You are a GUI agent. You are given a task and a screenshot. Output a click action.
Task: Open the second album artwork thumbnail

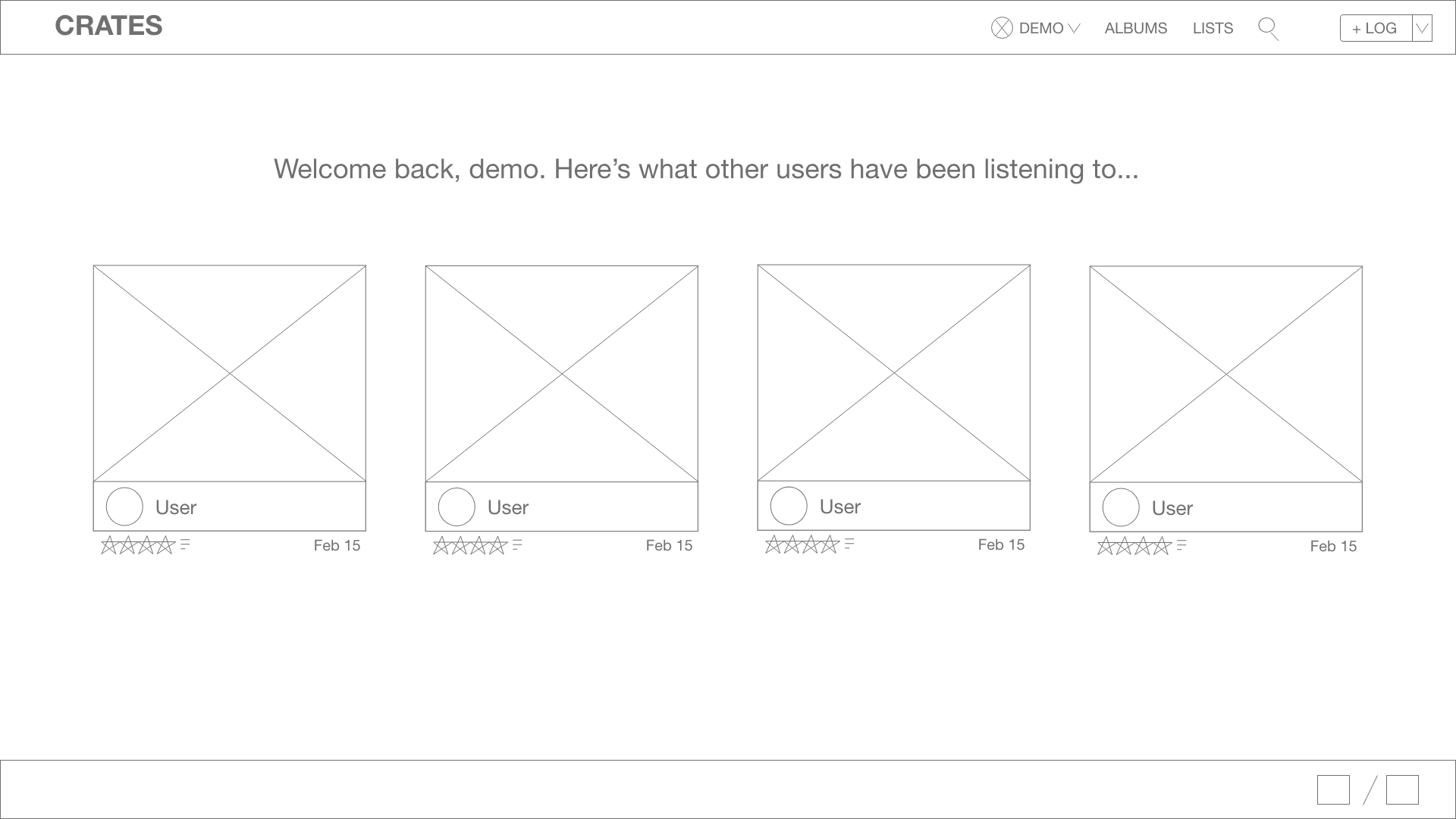(561, 373)
